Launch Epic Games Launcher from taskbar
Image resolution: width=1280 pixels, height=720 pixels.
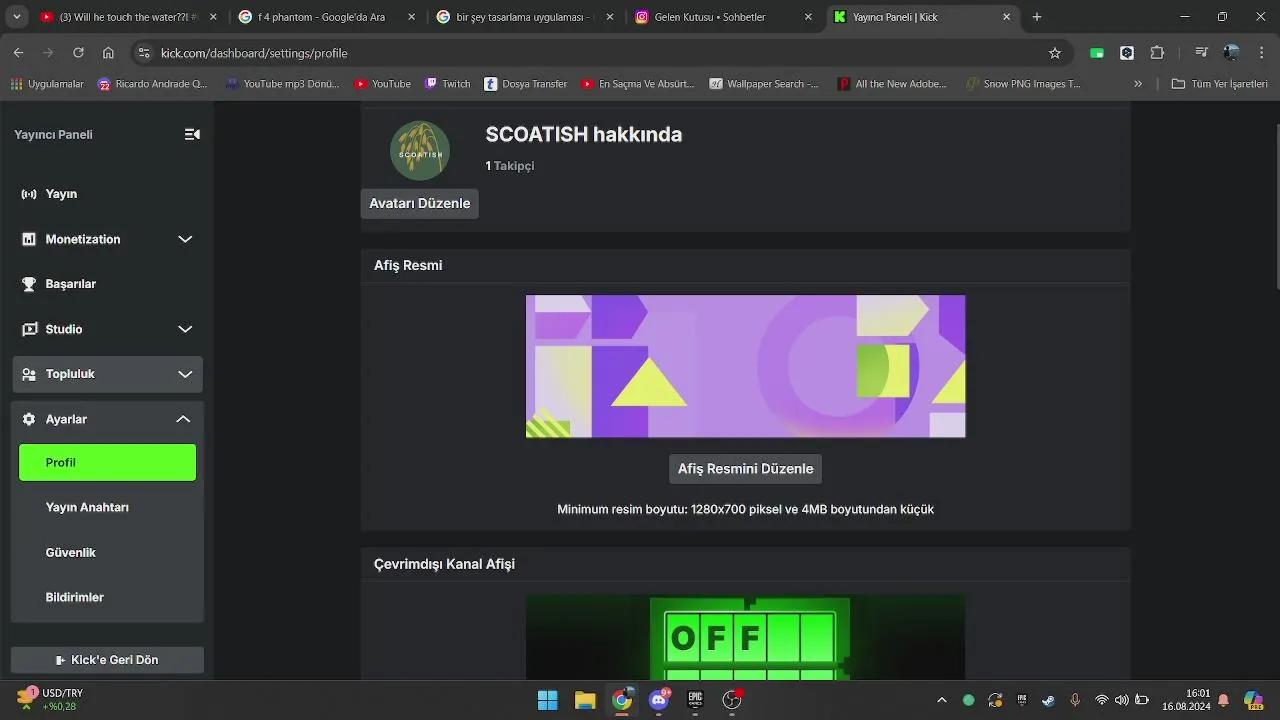[695, 700]
